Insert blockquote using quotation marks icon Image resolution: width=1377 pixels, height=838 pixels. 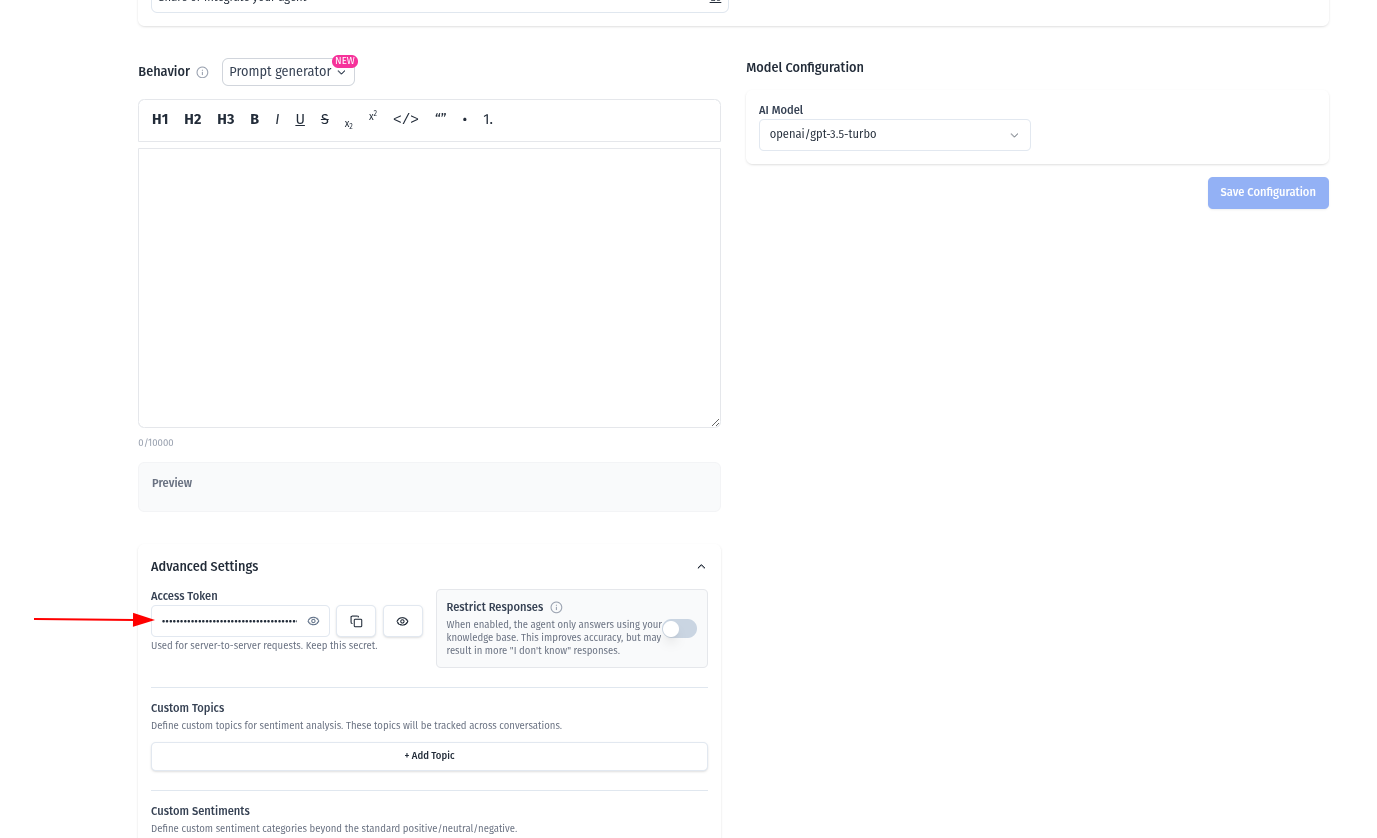[440, 119]
